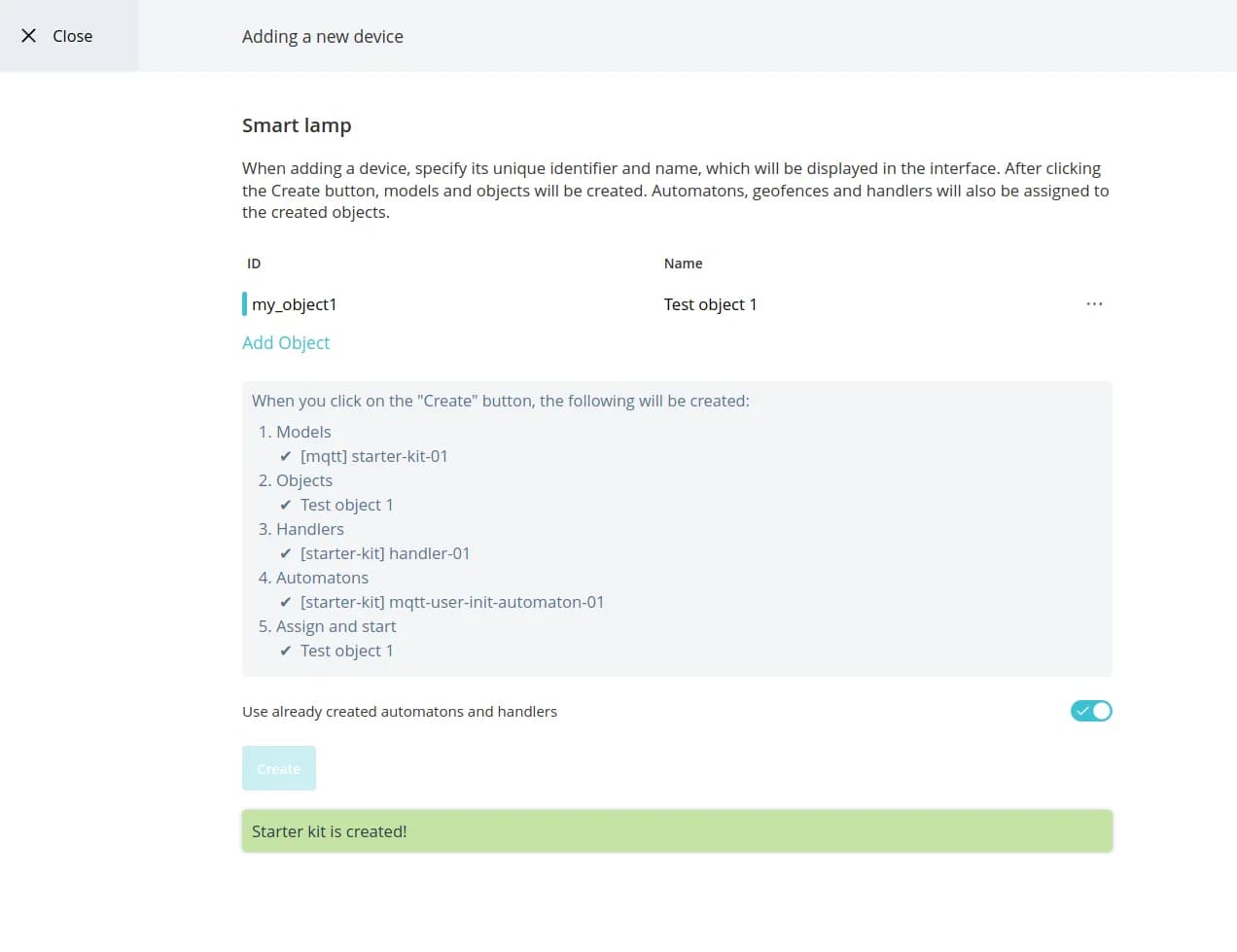The height and width of the screenshot is (952, 1237).
Task: Click the 'Starter kit is created!' notification
Action: pos(677,831)
